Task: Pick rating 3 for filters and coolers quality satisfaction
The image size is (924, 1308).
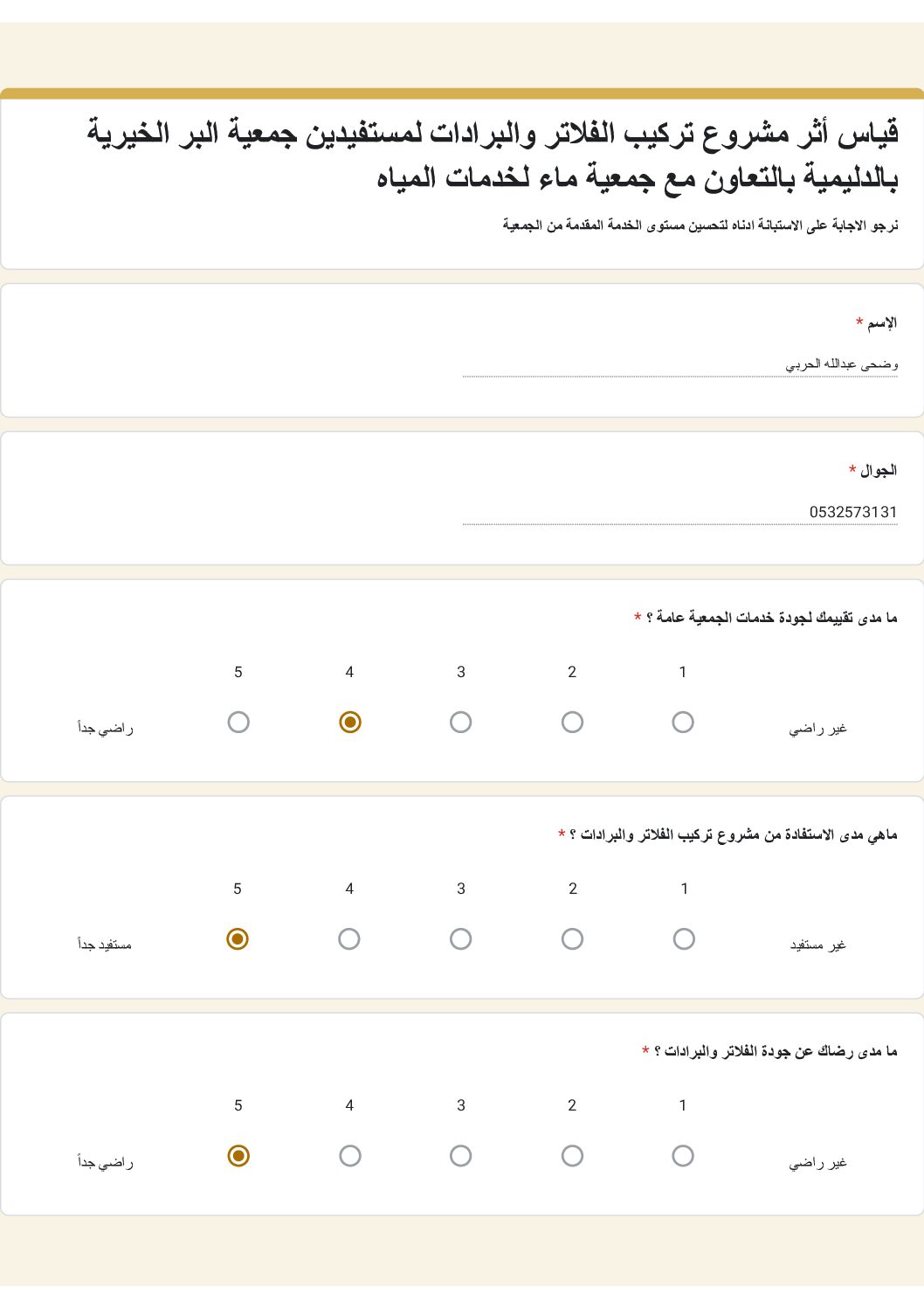Action: click(x=461, y=1156)
